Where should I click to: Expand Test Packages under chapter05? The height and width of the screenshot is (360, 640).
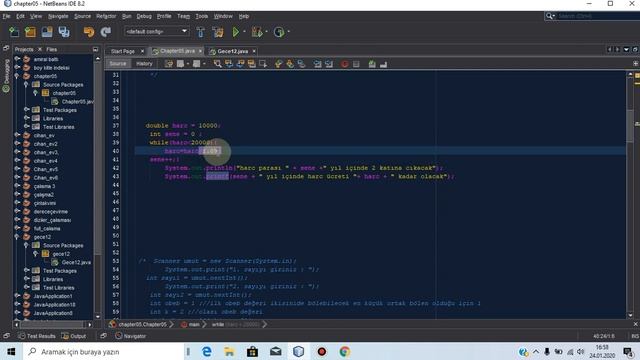[26, 110]
